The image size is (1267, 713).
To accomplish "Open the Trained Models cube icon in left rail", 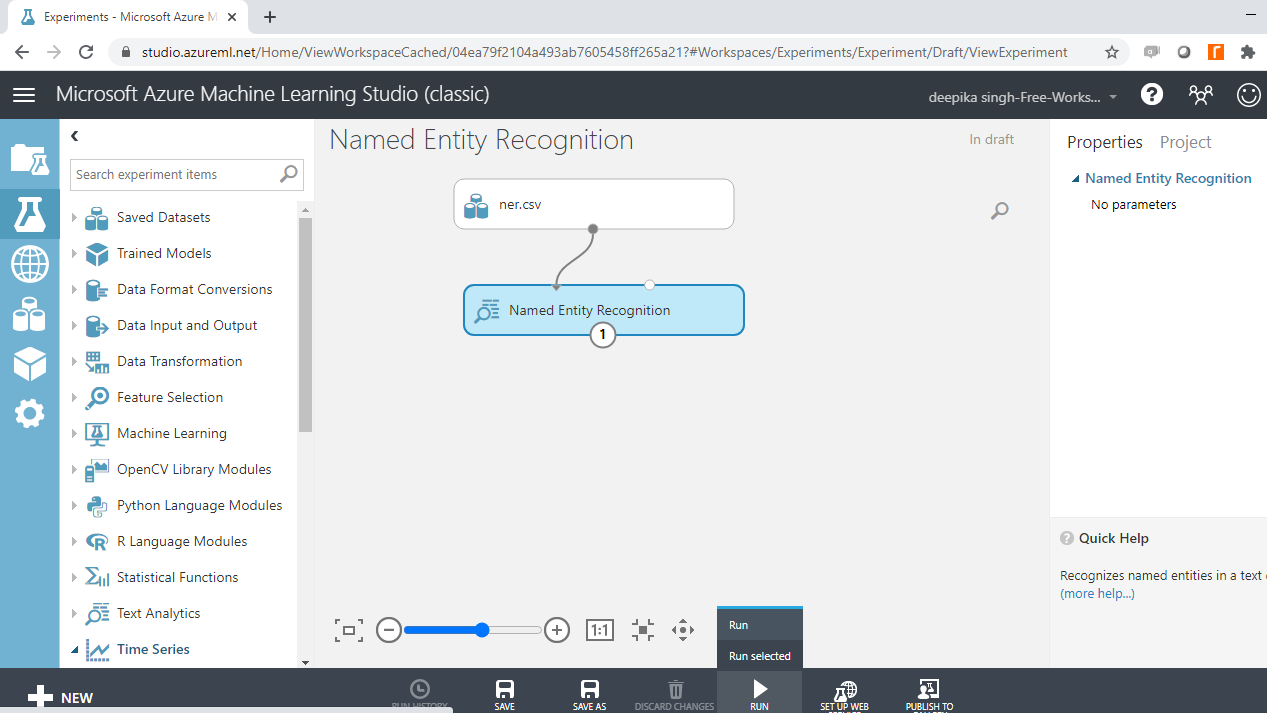I will point(29,364).
